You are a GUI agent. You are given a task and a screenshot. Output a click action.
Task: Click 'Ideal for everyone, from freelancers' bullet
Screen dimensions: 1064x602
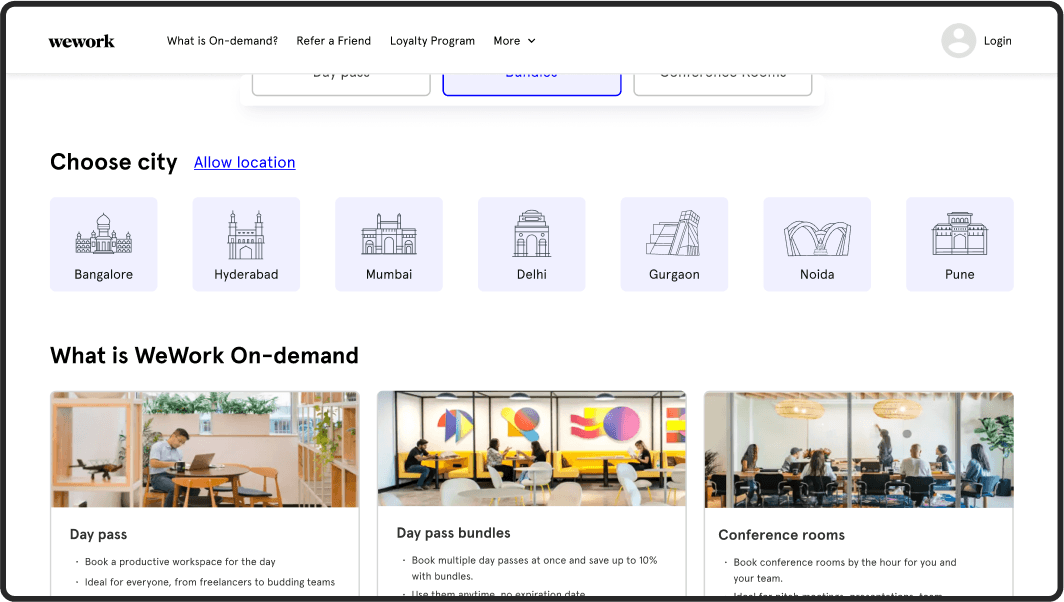(x=210, y=582)
